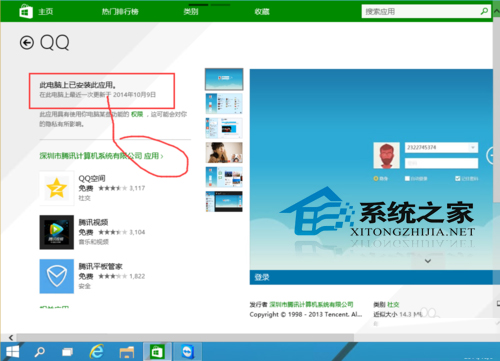Open the QQ空间 app title
Viewport: 500px width, 361px height.
pos(92,178)
